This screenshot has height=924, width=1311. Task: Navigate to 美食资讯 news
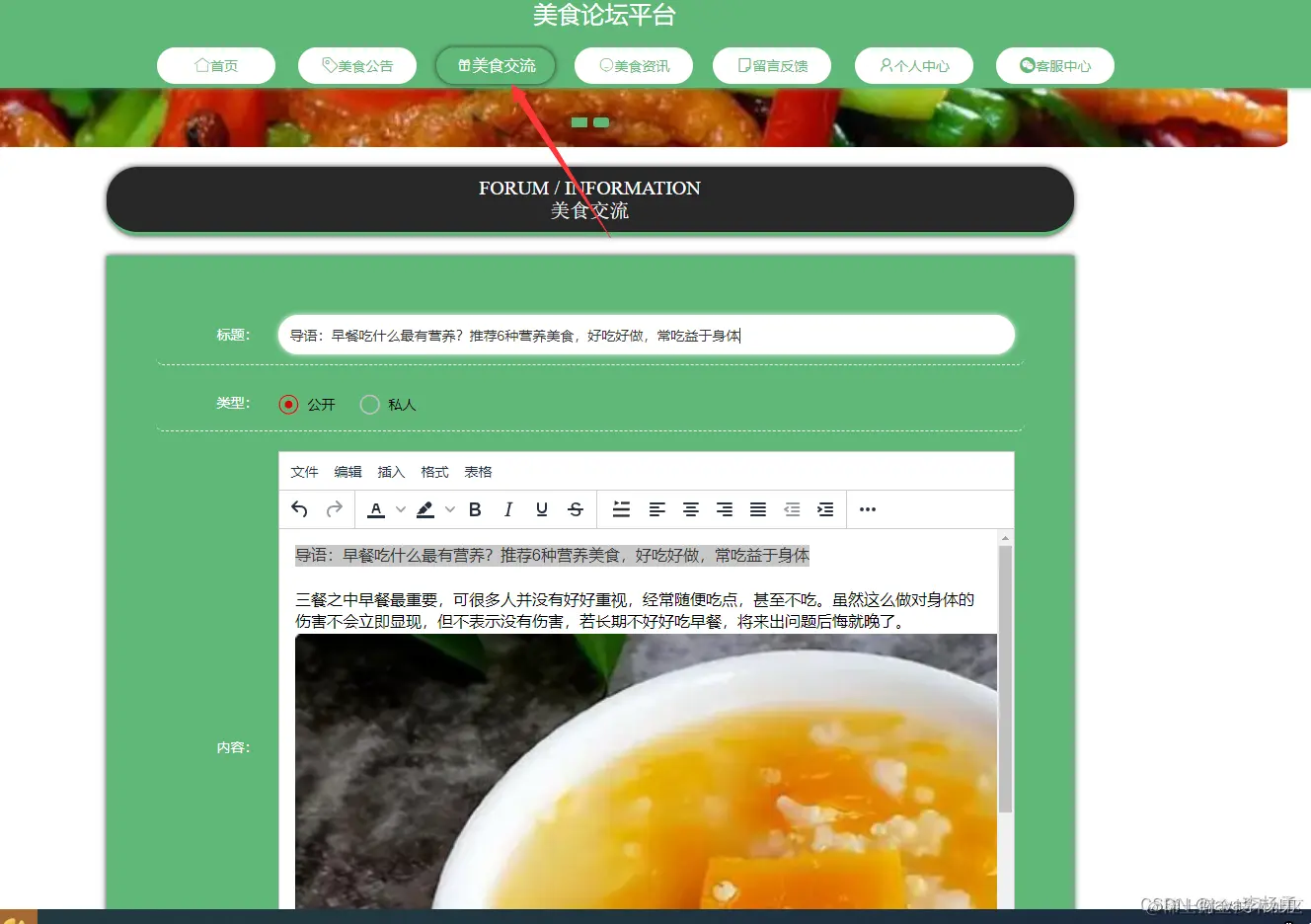tap(634, 65)
